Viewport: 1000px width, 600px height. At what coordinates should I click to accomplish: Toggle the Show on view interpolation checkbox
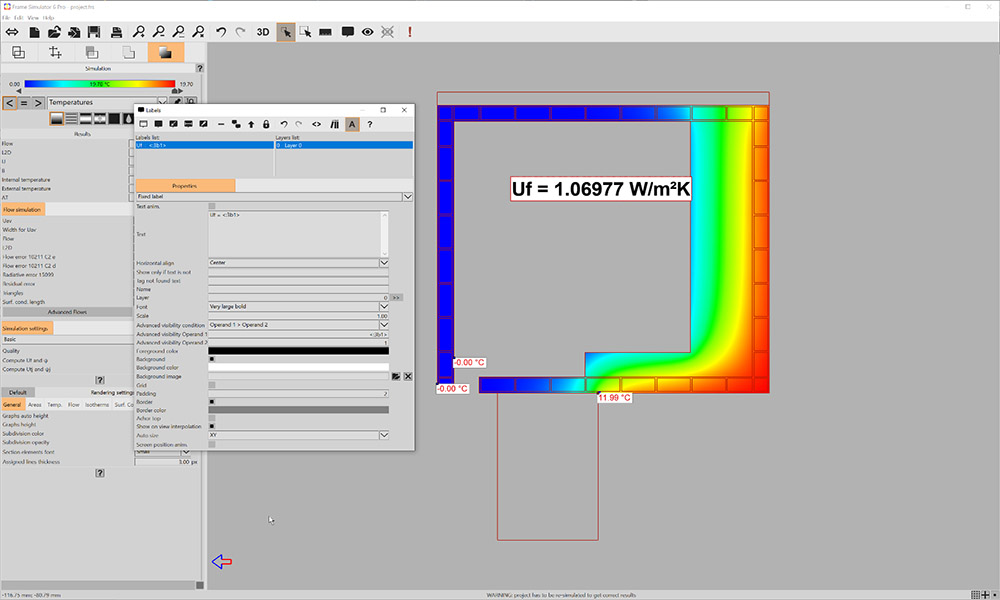tap(212, 426)
